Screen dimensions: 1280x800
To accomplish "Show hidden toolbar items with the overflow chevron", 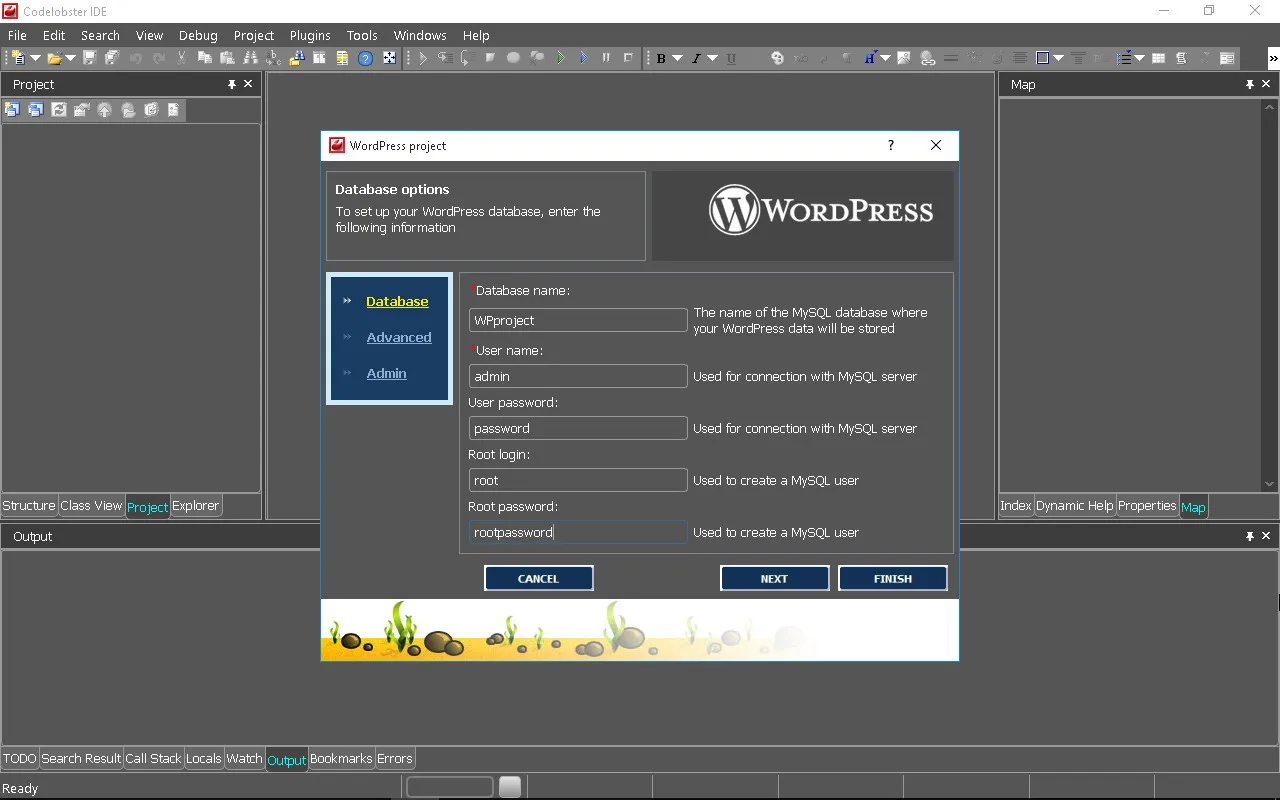I will click(1273, 58).
